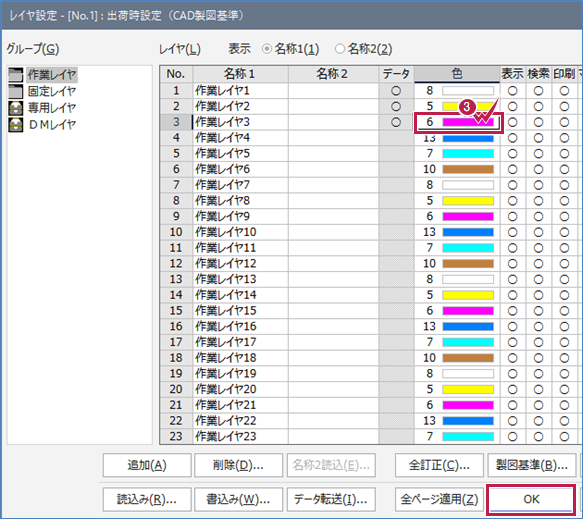Select the 名称2(2) display radio button

click(x=339, y=49)
